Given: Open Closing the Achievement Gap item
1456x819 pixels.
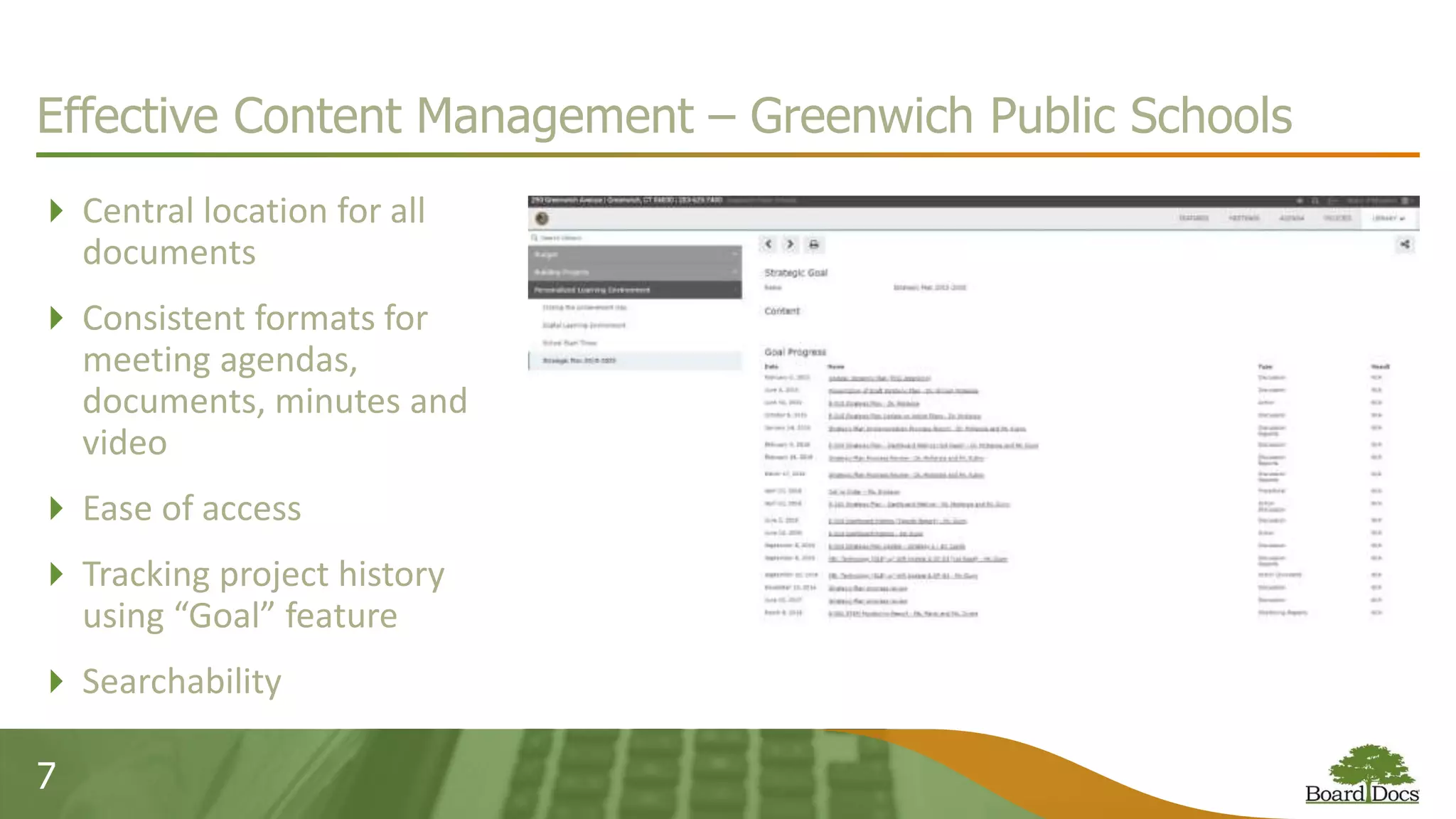Looking at the screenshot, I should [584, 308].
